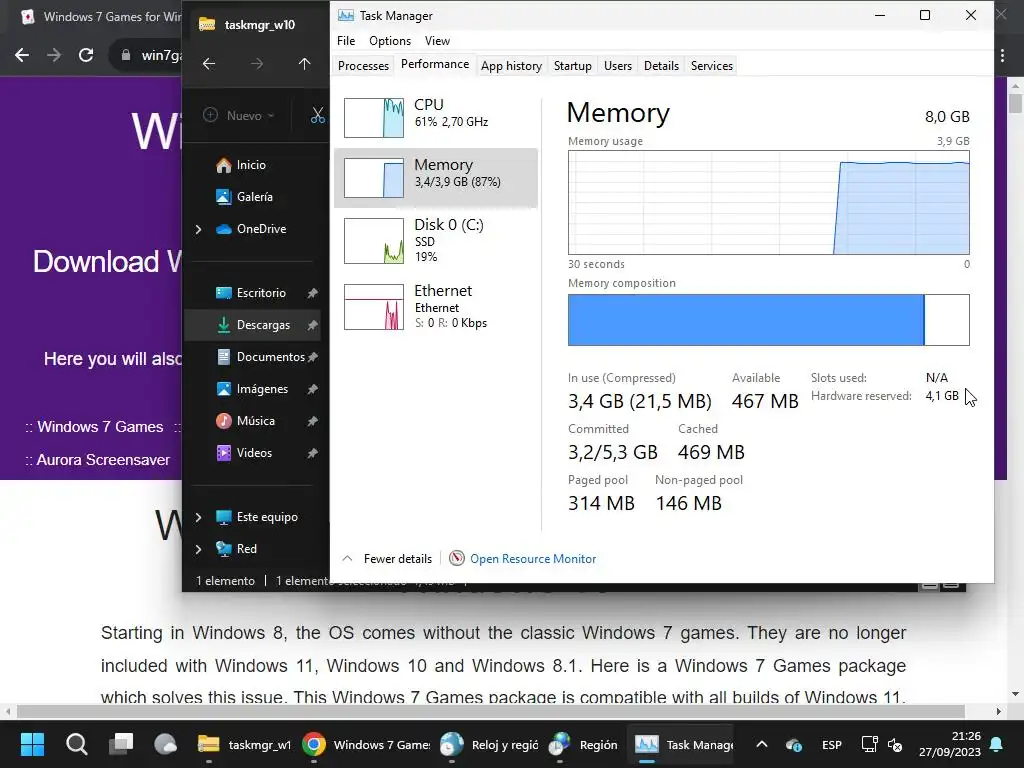Click the Aurora Screensaver link
Image resolution: width=1024 pixels, height=768 pixels.
click(103, 460)
